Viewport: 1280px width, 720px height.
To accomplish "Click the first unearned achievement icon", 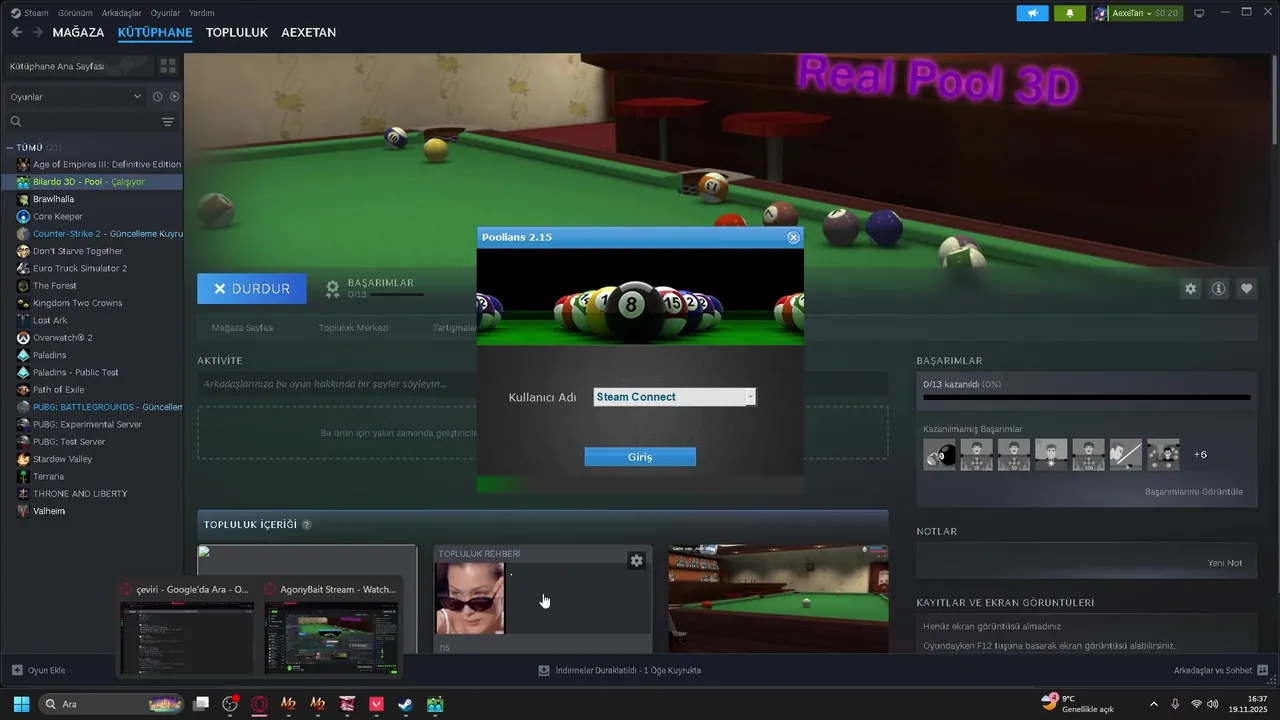I will pos(940,455).
